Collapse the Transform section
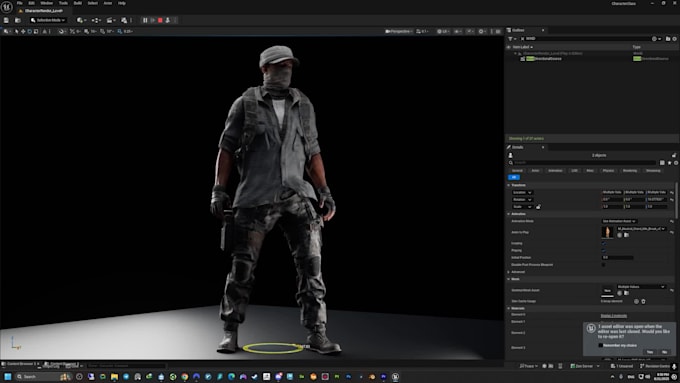 coord(509,185)
